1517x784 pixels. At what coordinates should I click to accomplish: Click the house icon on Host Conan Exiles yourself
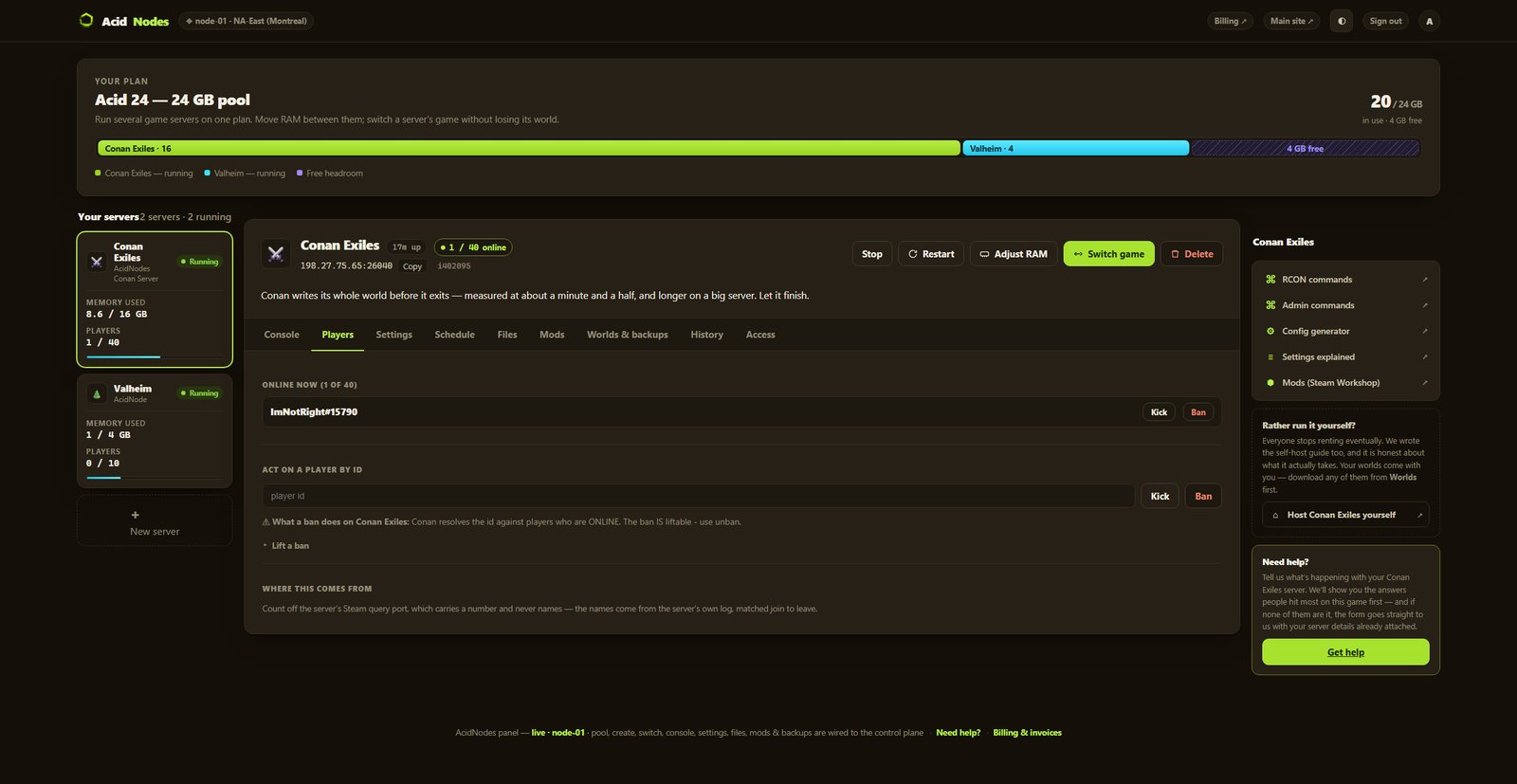[1275, 515]
